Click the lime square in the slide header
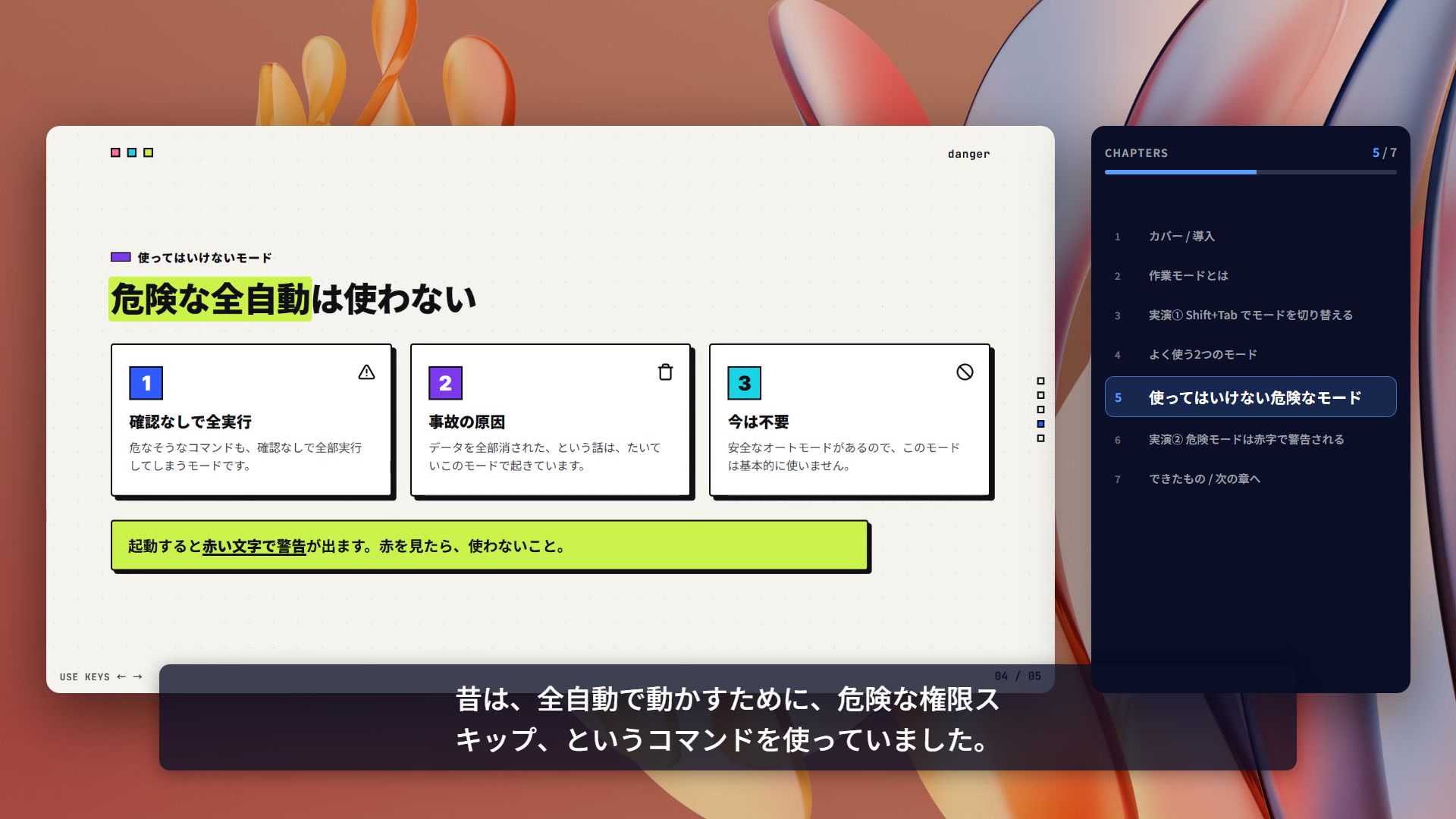 tap(149, 152)
